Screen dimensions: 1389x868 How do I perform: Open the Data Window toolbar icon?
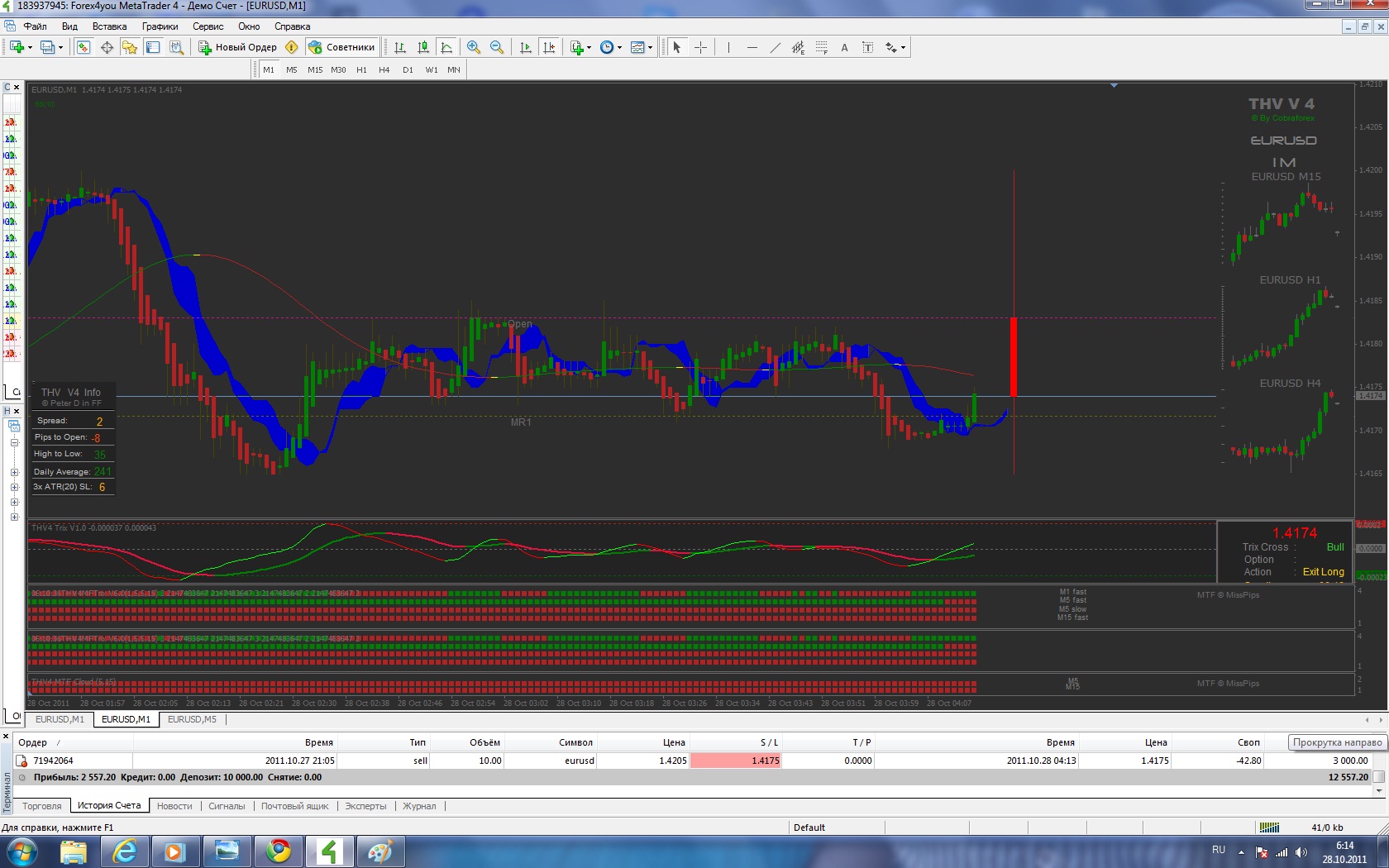click(x=107, y=47)
